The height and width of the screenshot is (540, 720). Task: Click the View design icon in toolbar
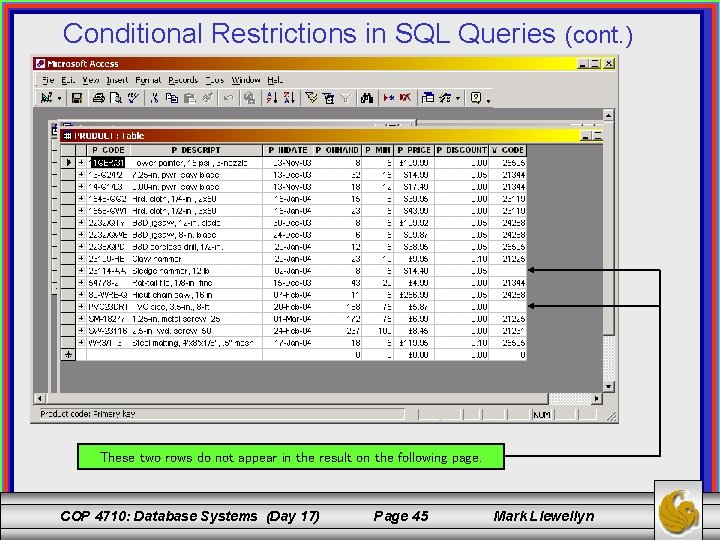(46, 98)
